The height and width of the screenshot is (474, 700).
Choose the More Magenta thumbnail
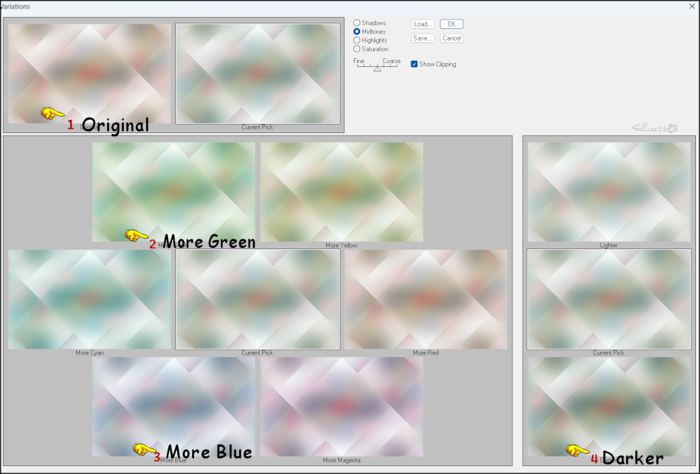[341, 406]
